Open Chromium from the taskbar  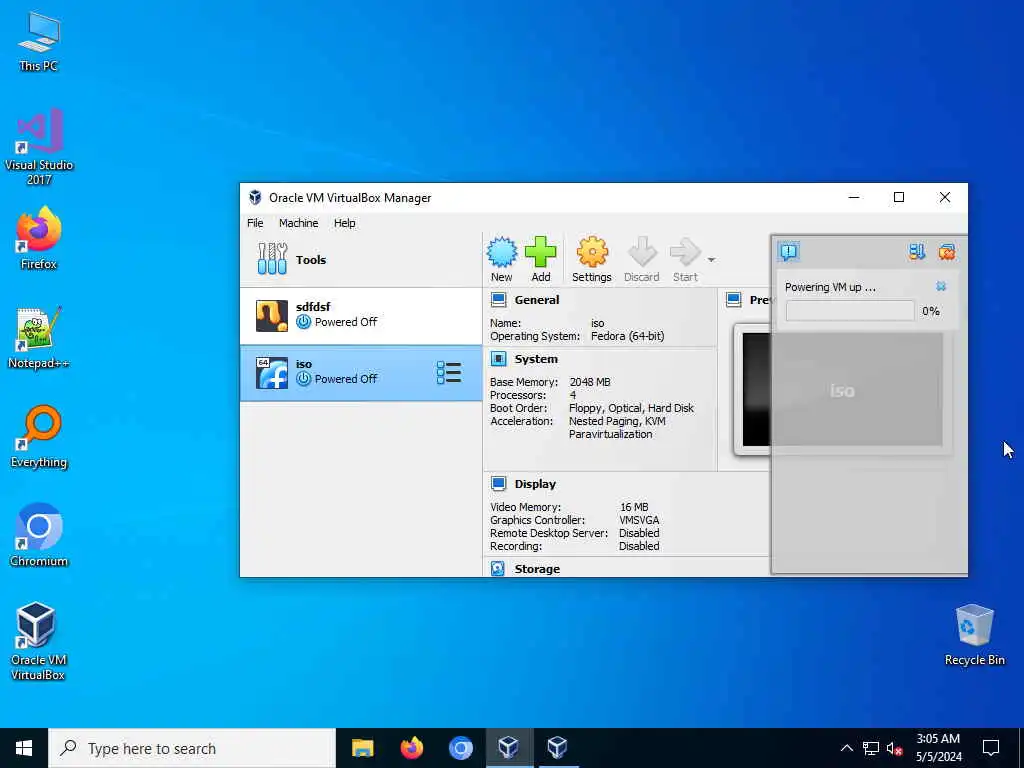460,748
